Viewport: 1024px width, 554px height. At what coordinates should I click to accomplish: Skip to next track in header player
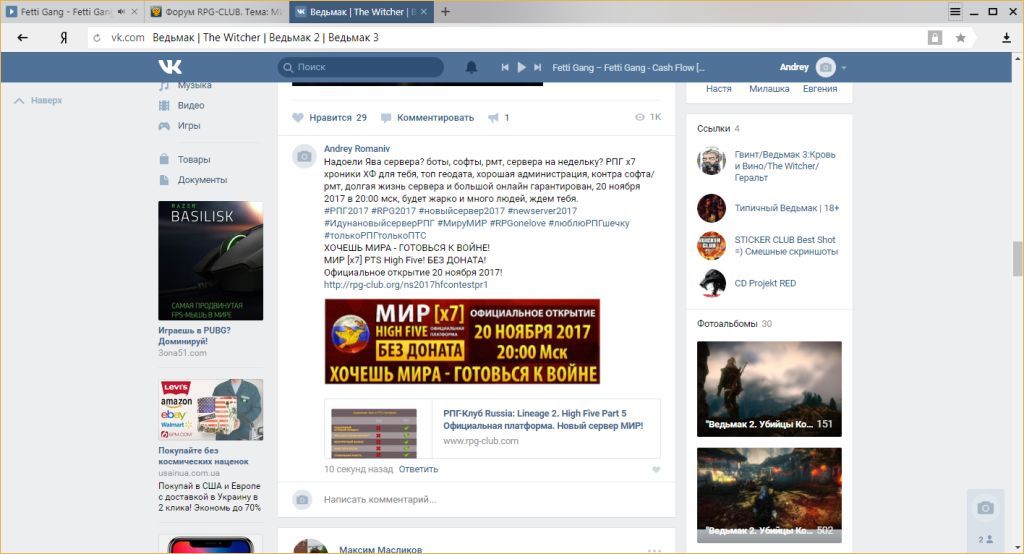coord(537,67)
